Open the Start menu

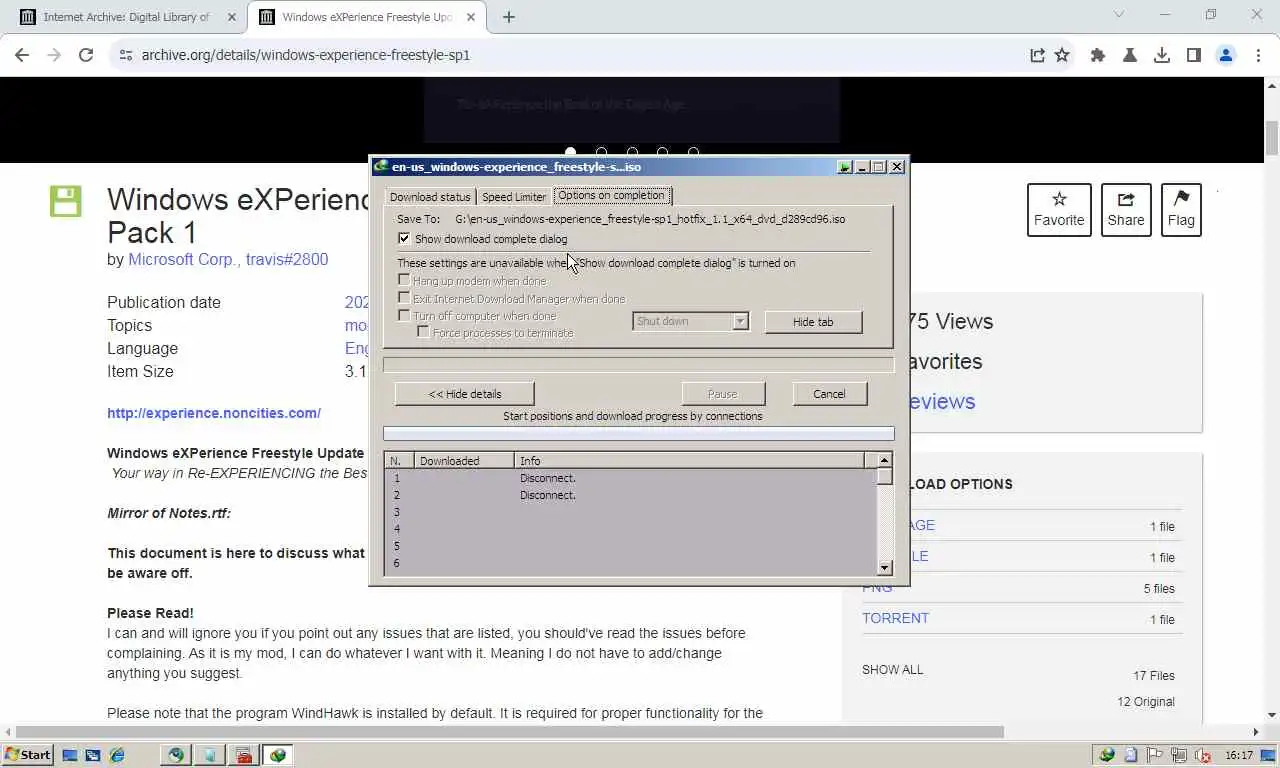28,755
